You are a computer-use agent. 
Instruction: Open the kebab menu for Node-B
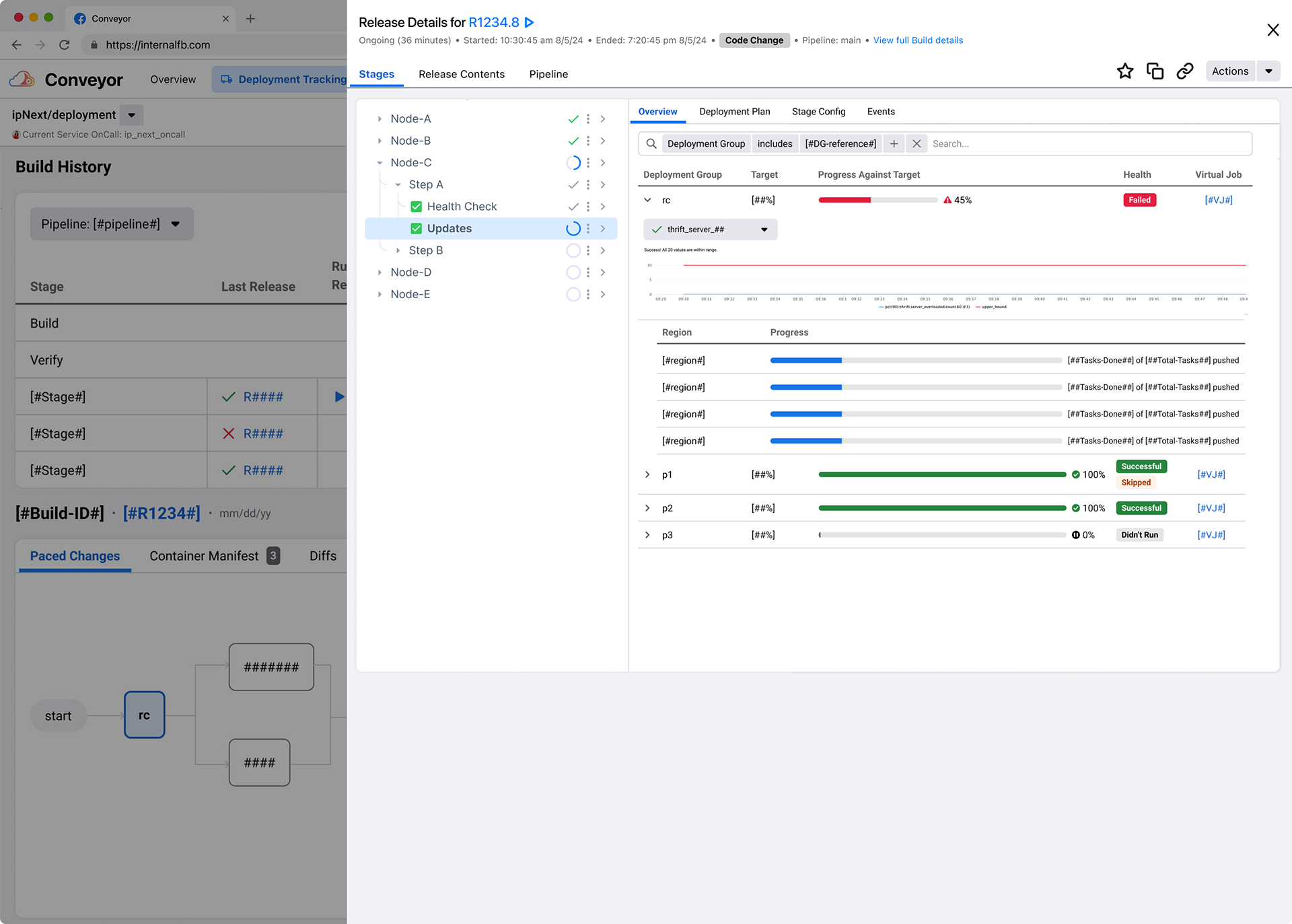click(x=588, y=141)
